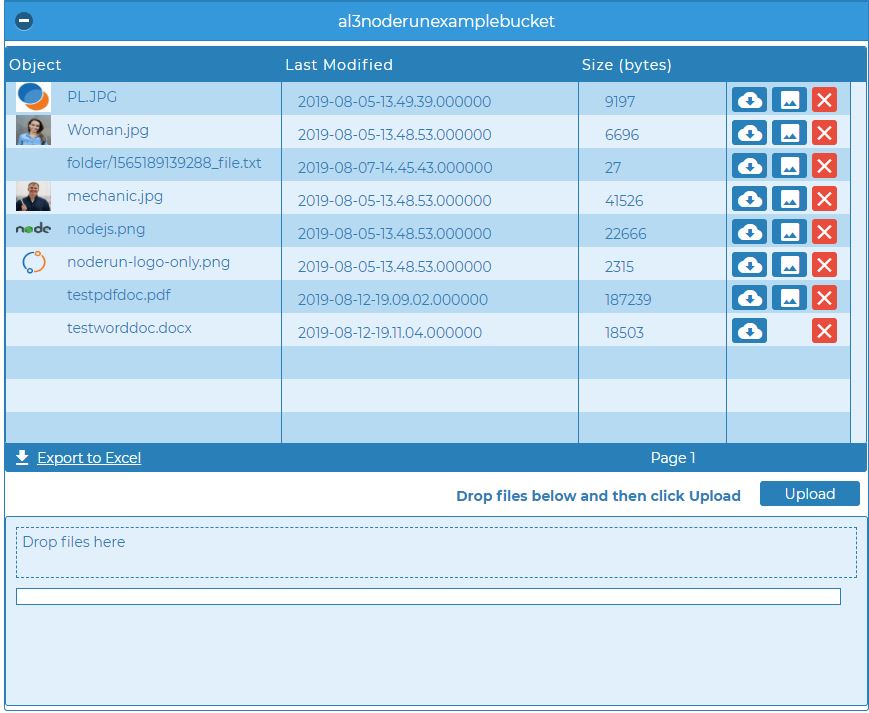Open the preview icon for testpdfdoc.pdf
The height and width of the screenshot is (713, 869).
[789, 297]
